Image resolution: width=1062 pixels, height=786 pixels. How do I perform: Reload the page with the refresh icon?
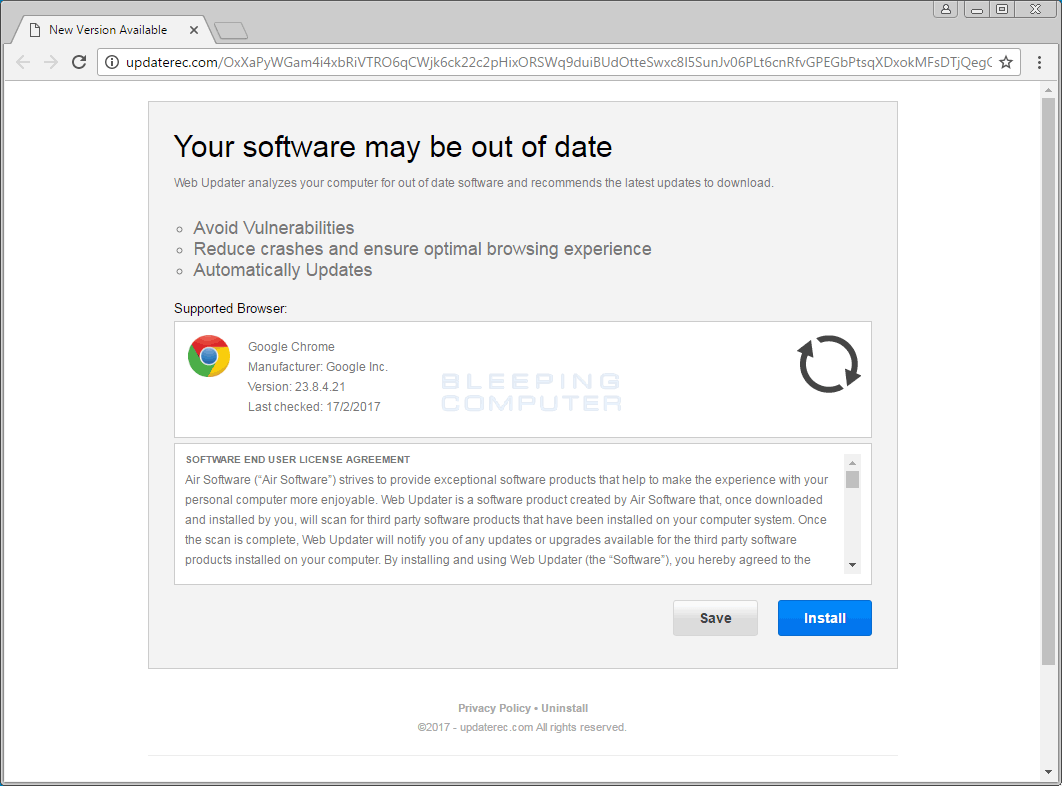(79, 62)
